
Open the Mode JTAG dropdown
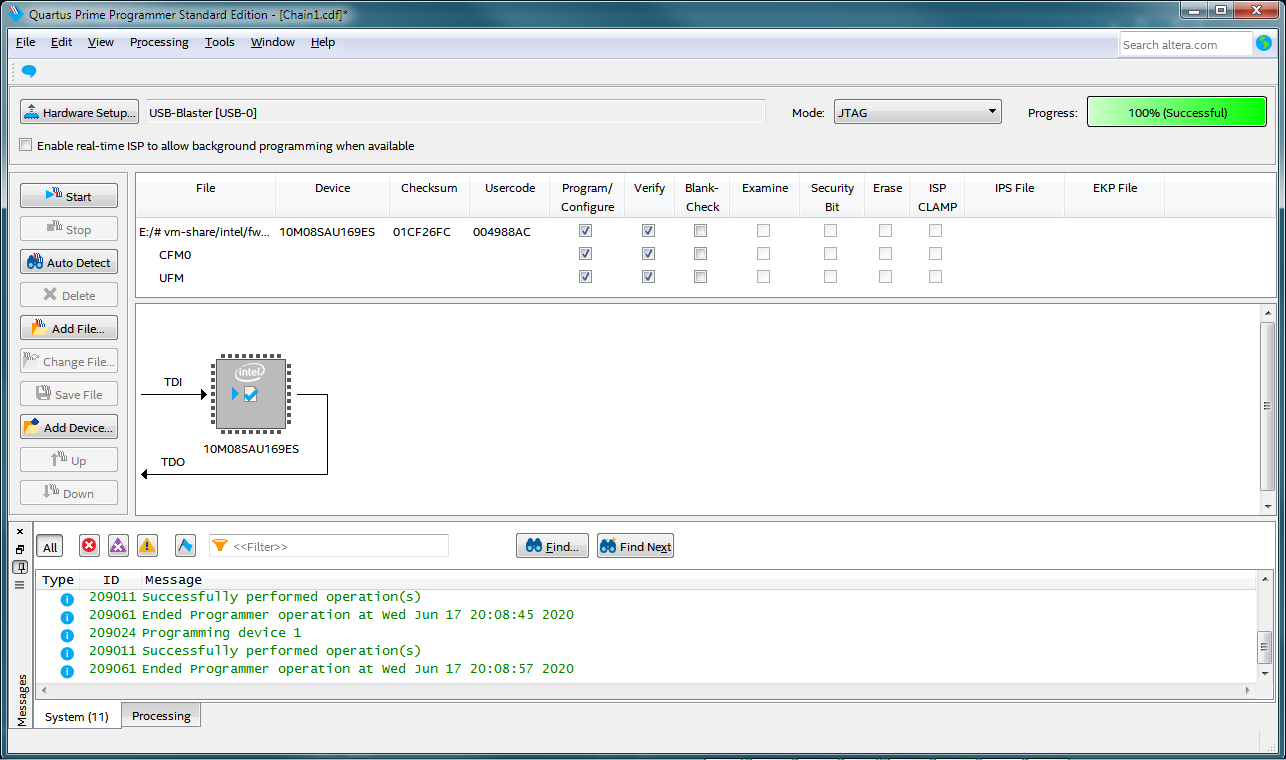click(917, 112)
